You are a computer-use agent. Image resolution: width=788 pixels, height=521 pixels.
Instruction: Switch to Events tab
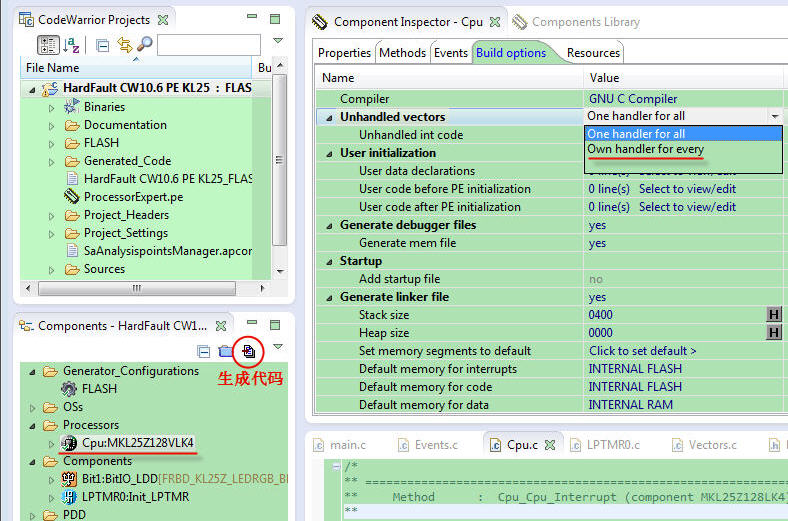pyautogui.click(x=451, y=53)
